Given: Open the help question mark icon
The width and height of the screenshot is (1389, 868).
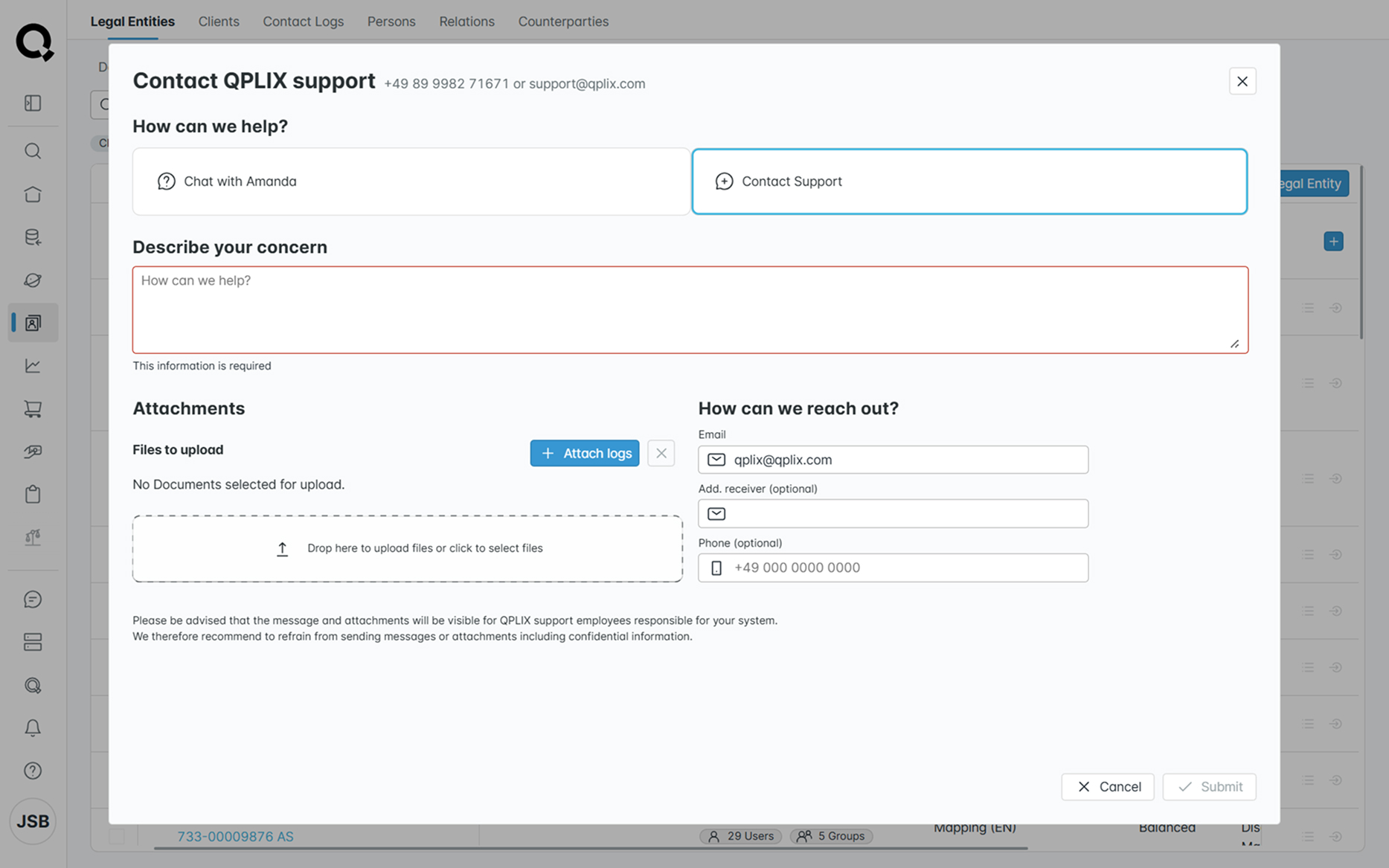Looking at the screenshot, I should click(x=33, y=771).
